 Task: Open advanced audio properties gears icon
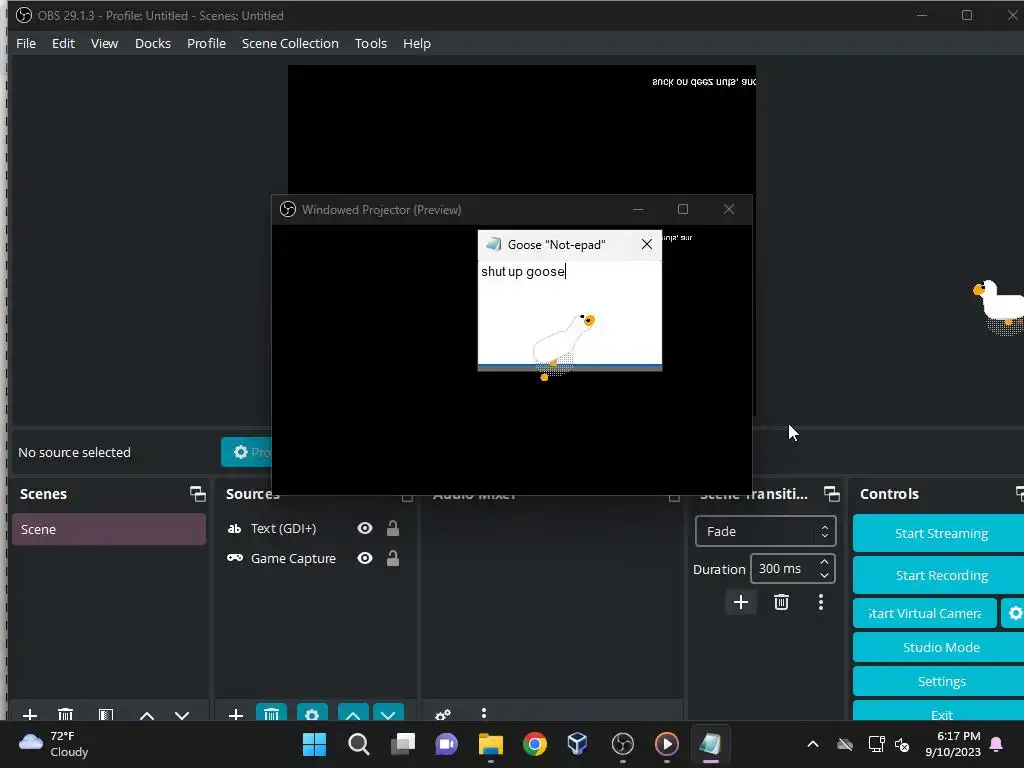pos(443,714)
